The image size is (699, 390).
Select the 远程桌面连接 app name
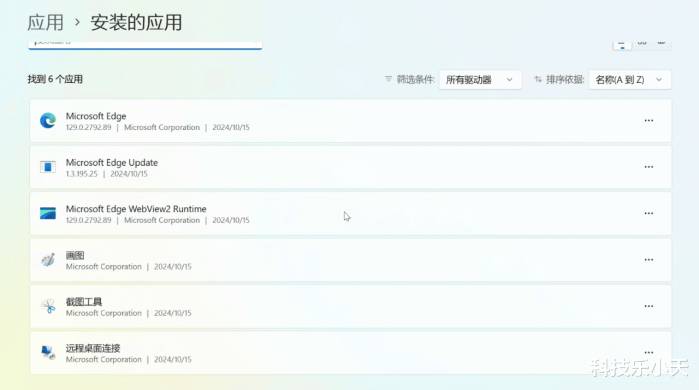(x=93, y=348)
